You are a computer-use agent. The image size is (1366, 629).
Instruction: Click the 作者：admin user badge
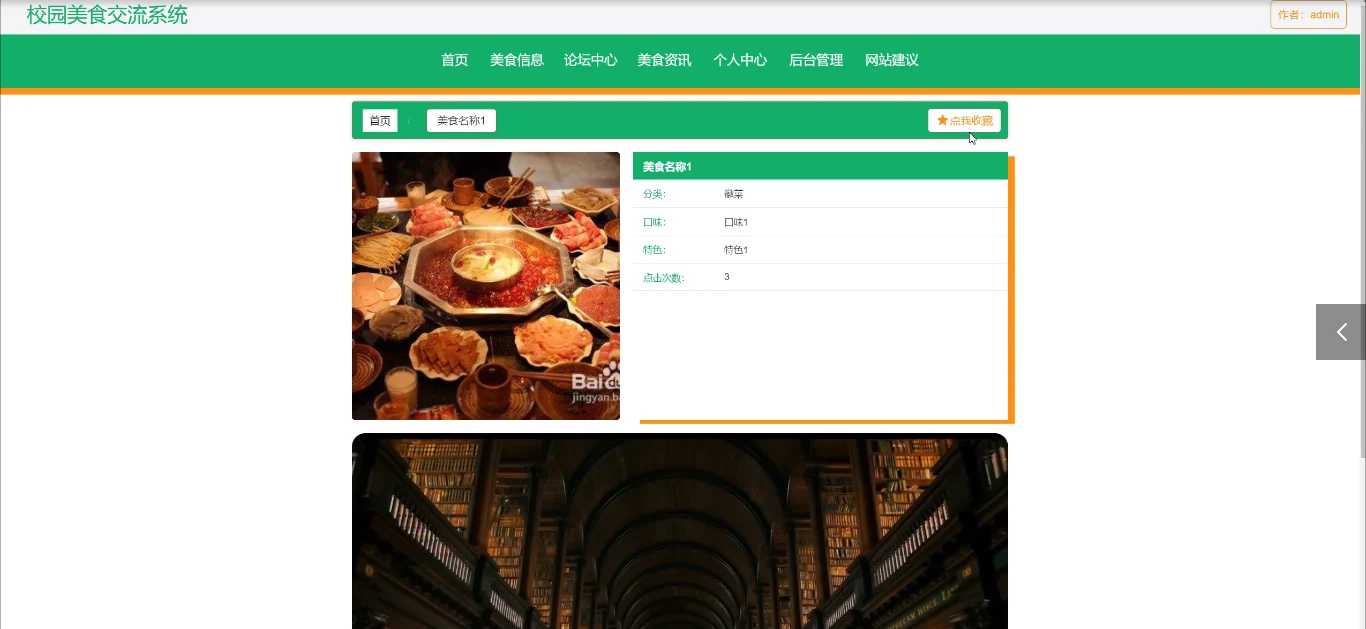coord(1308,15)
